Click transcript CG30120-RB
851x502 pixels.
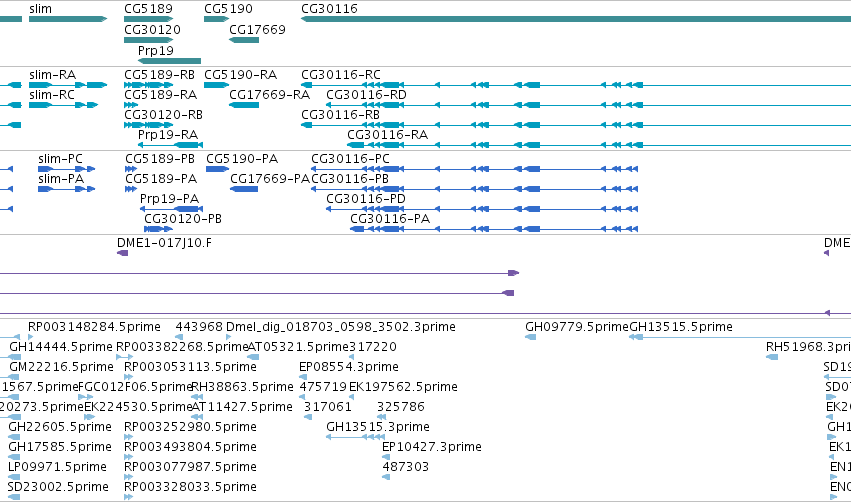163,115
